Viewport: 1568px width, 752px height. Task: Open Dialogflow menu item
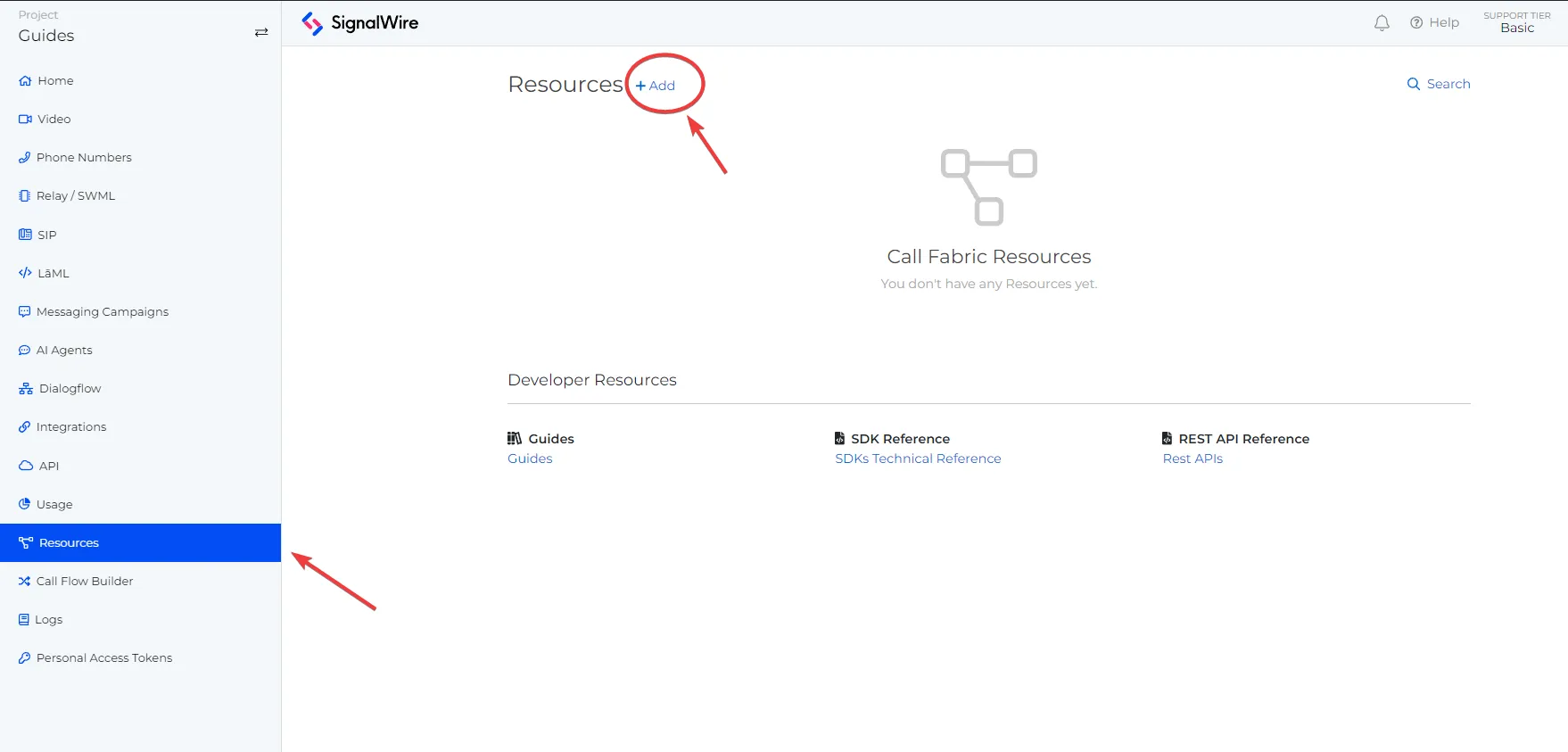tap(140, 388)
